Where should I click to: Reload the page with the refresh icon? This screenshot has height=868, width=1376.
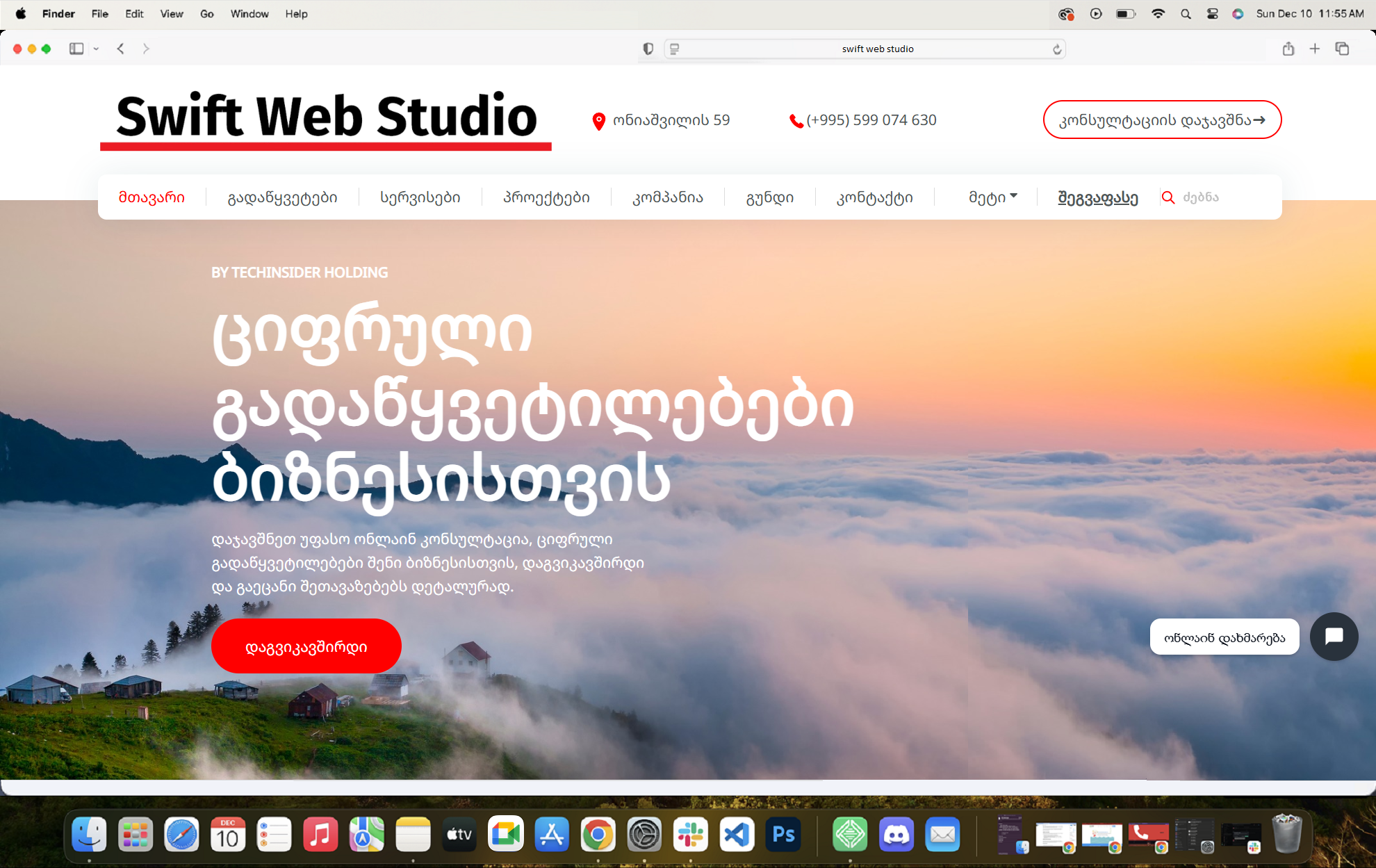(x=1056, y=49)
